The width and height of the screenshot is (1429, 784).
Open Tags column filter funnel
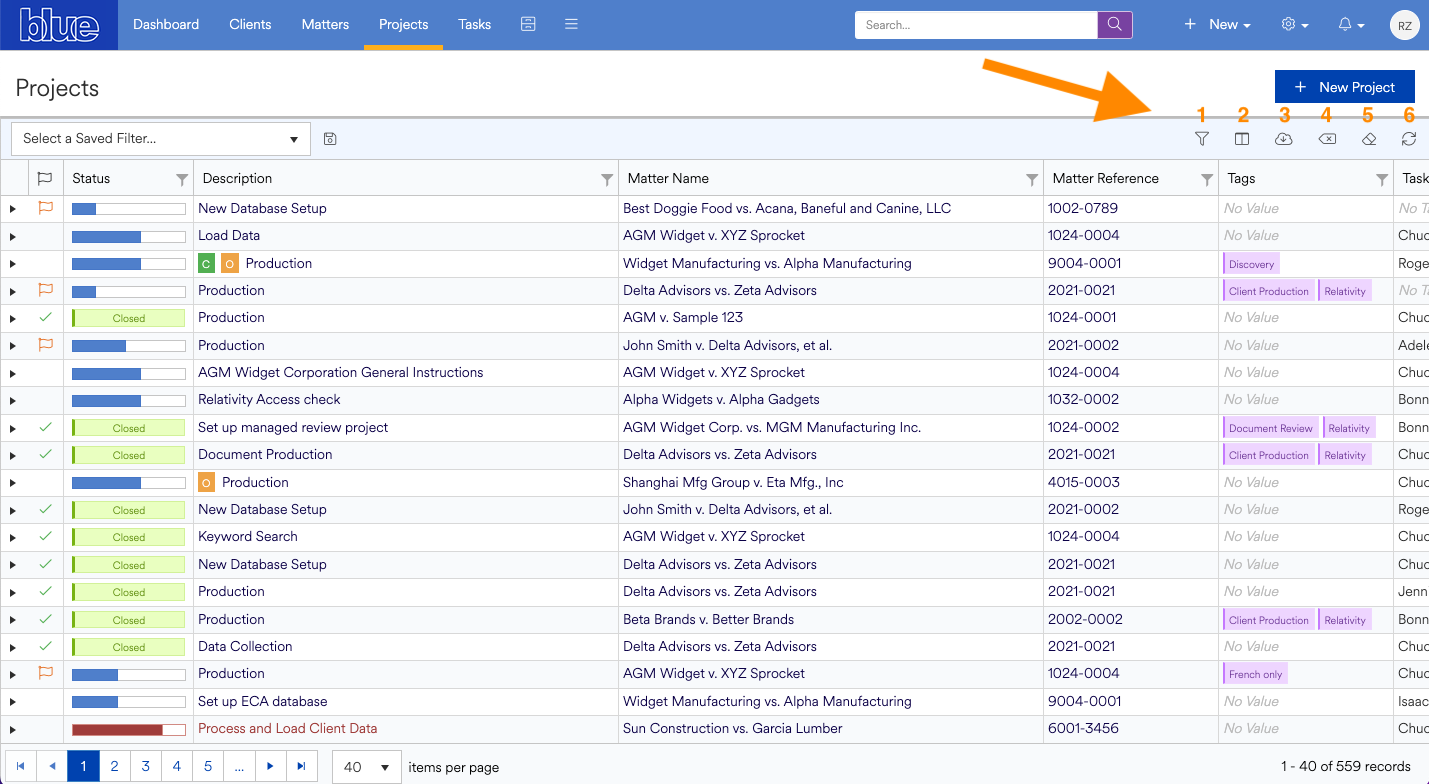[x=1382, y=180]
